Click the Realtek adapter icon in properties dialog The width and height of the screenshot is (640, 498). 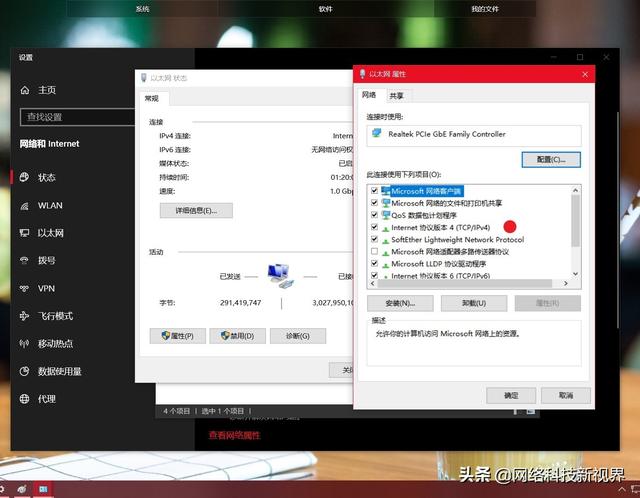coord(377,133)
